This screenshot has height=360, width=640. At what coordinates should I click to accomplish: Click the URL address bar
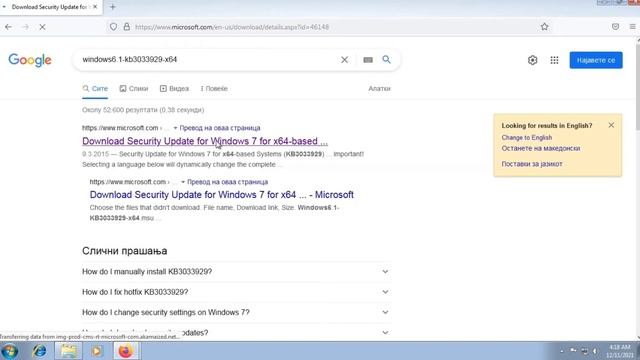click(x=327, y=27)
